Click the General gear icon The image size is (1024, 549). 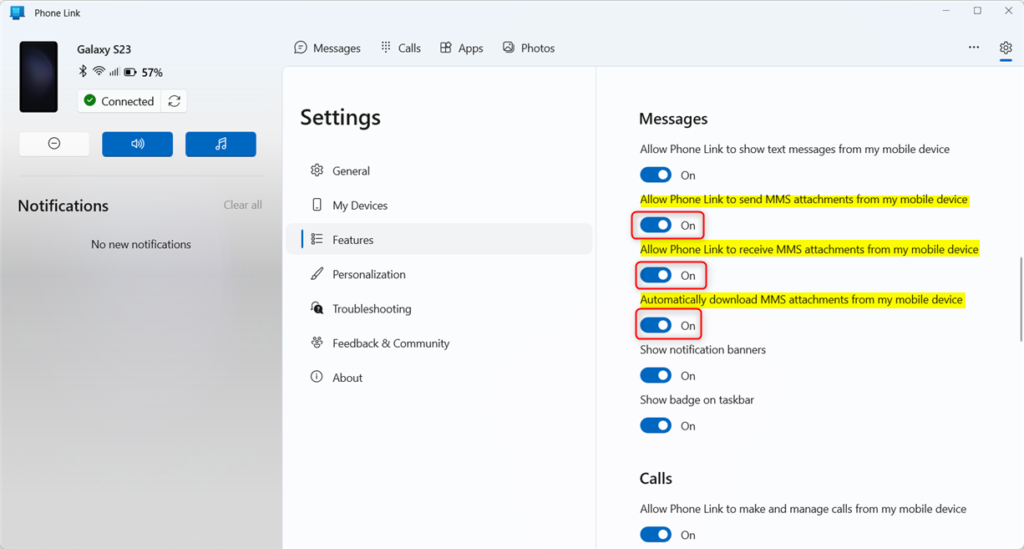click(317, 170)
